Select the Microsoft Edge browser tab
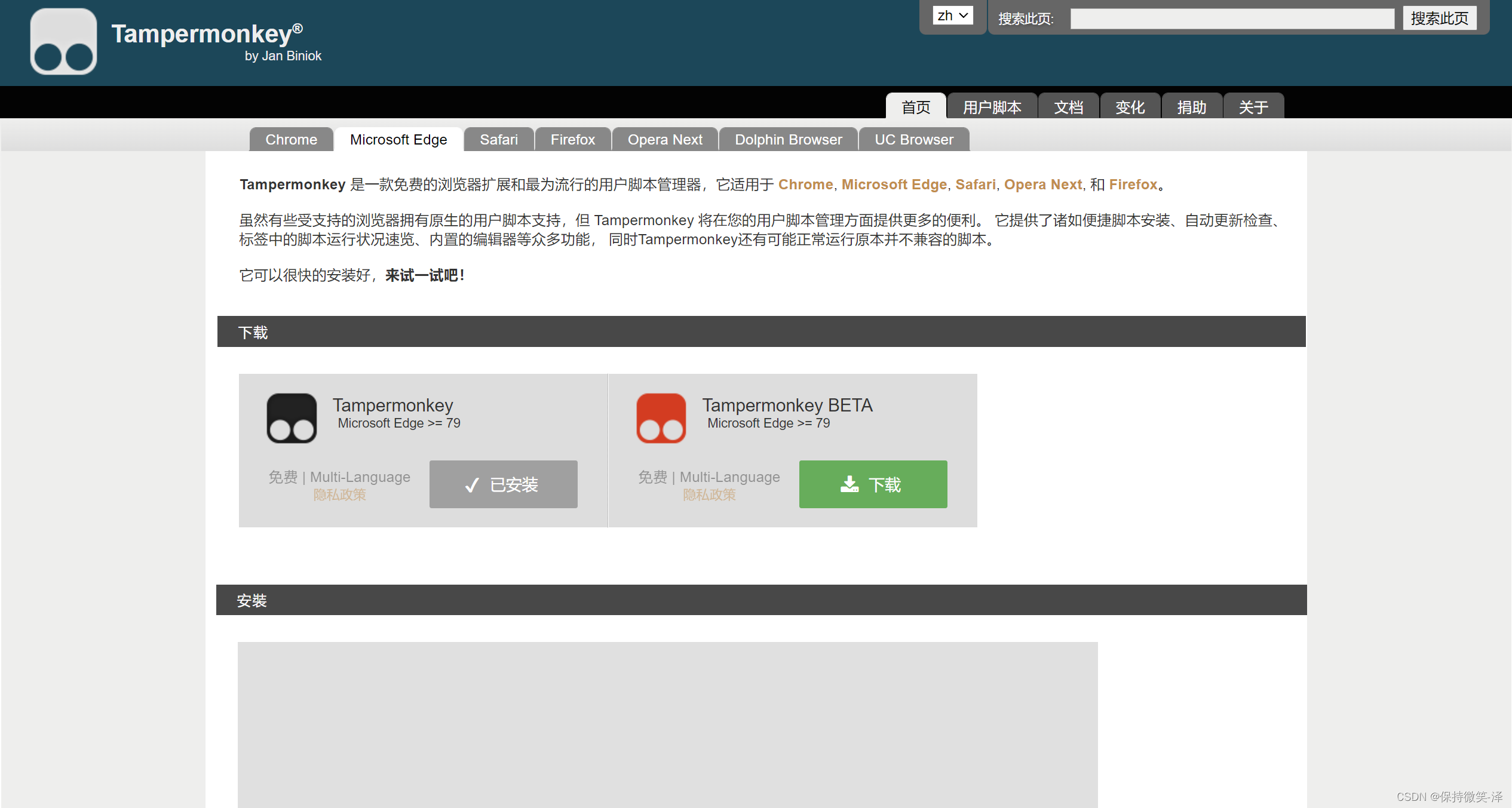This screenshot has height=808, width=1512. coord(398,140)
